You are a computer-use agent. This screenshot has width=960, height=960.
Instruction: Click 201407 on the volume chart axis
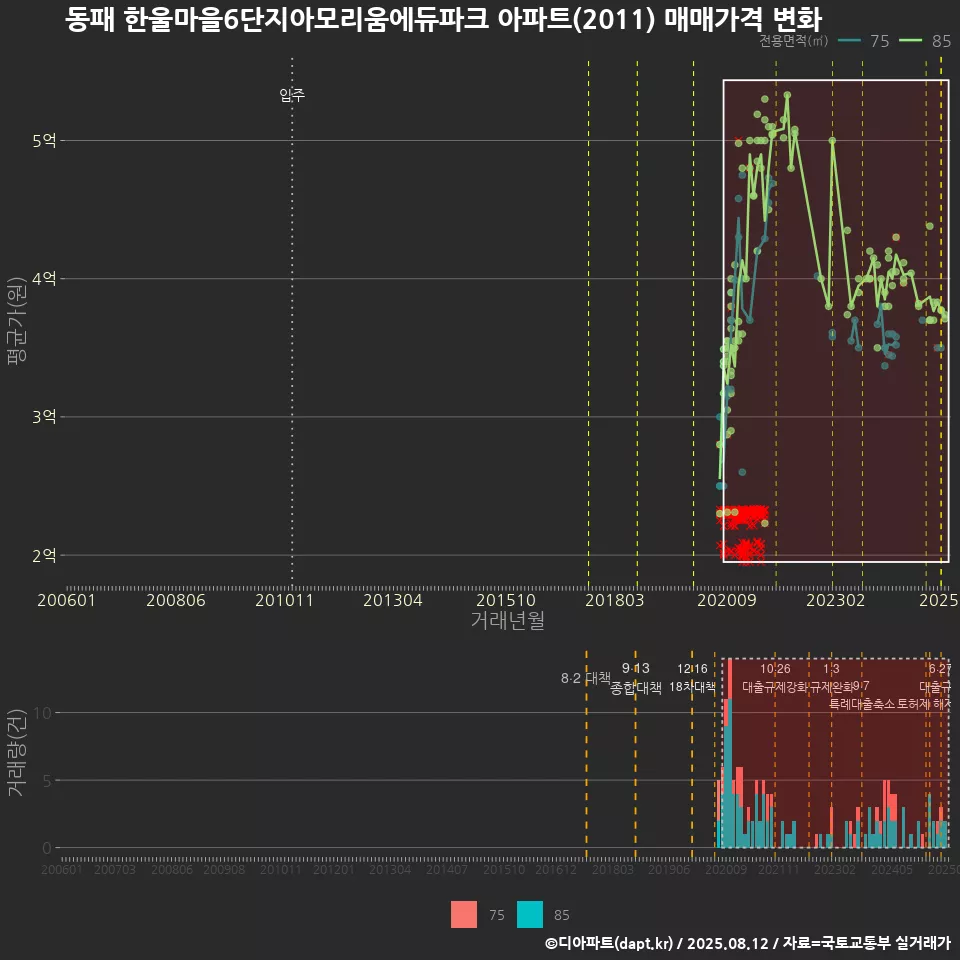coord(447,870)
